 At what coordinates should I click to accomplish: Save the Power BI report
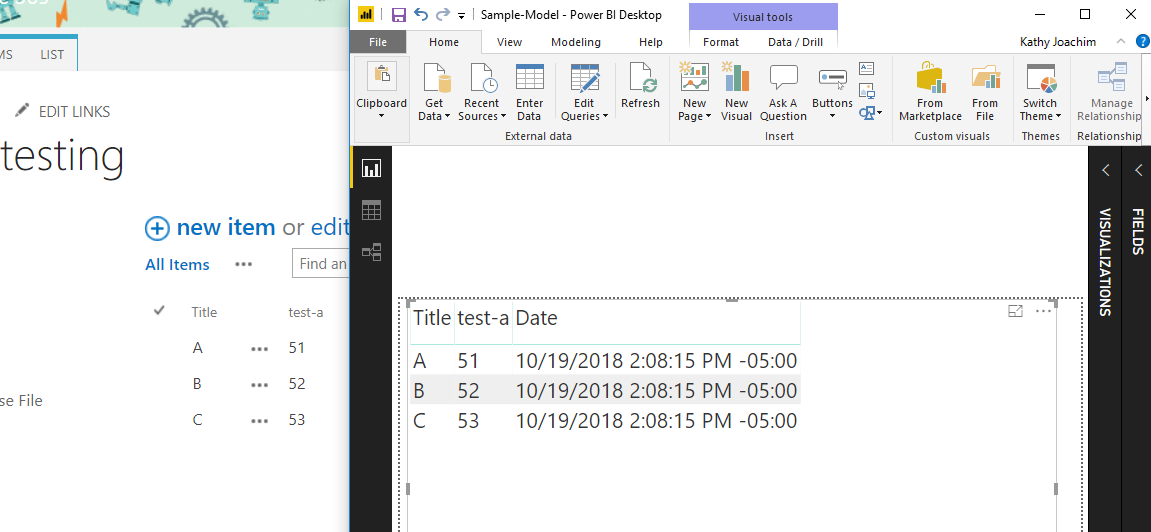tap(399, 15)
